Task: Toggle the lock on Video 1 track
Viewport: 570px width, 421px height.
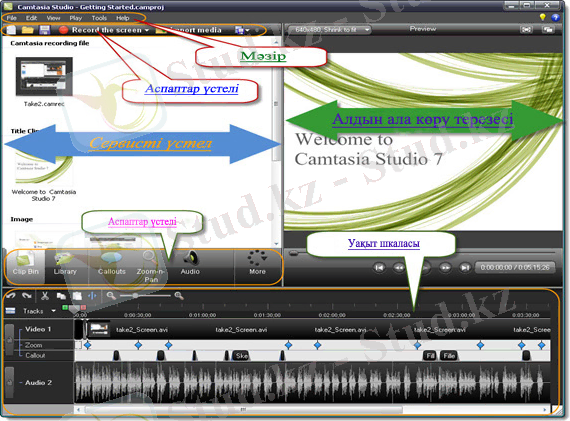Action: pos(10,340)
